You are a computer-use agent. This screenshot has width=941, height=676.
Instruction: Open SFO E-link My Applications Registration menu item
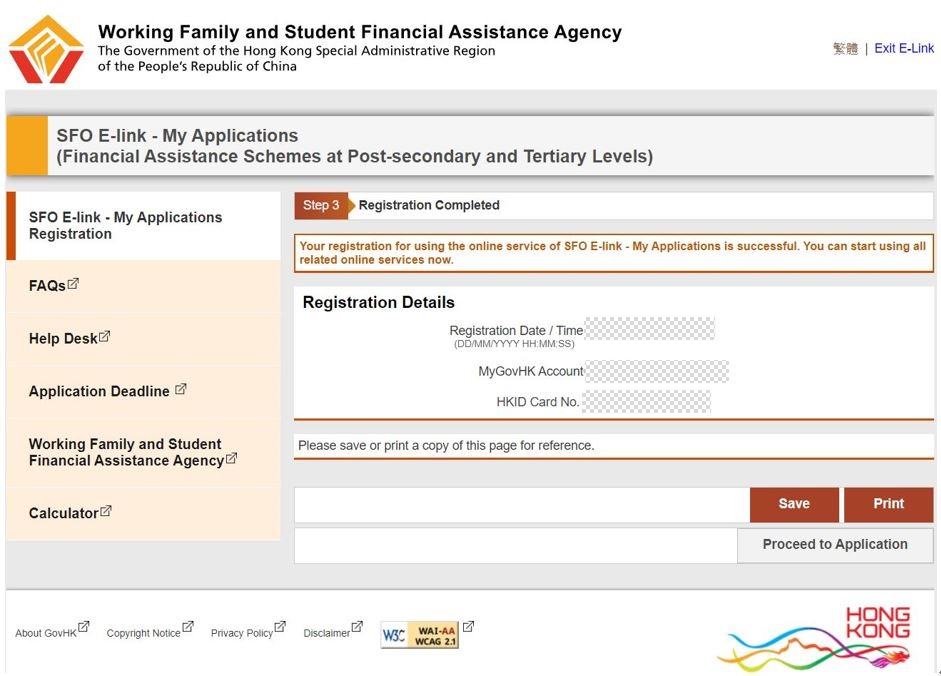[x=125, y=226]
